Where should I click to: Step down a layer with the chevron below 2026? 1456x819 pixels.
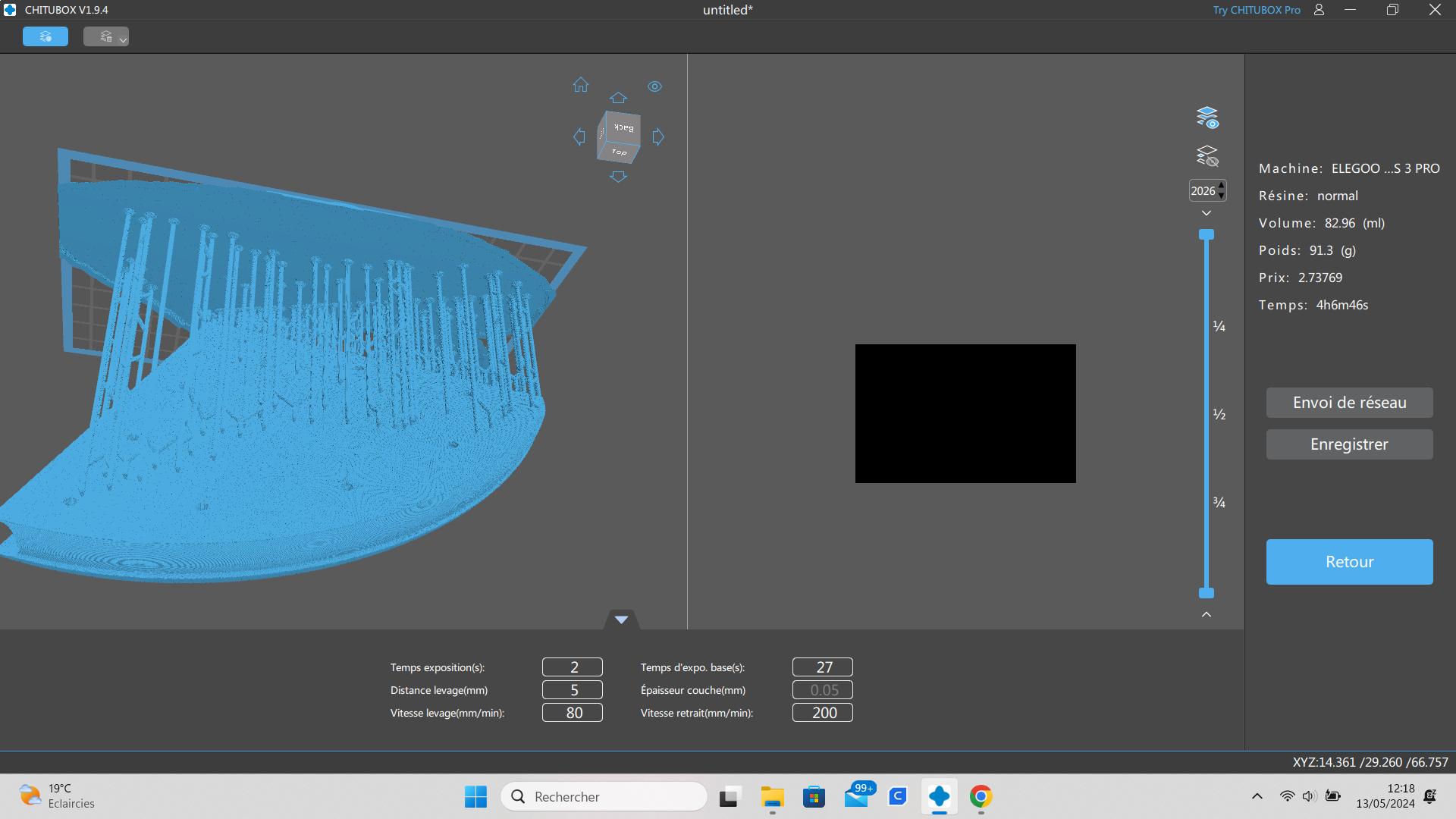click(x=1207, y=213)
